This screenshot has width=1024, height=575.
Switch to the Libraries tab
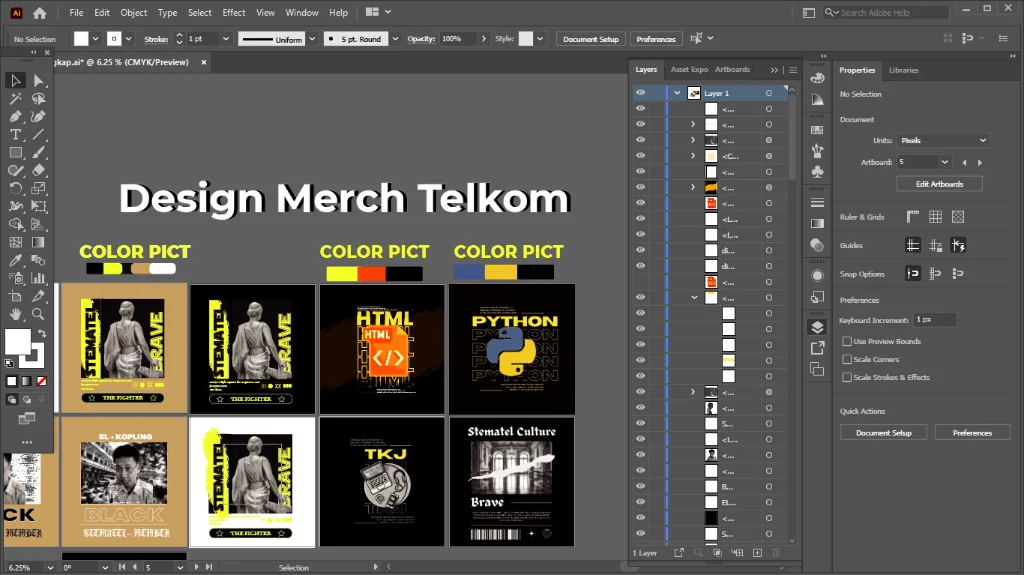click(x=904, y=70)
